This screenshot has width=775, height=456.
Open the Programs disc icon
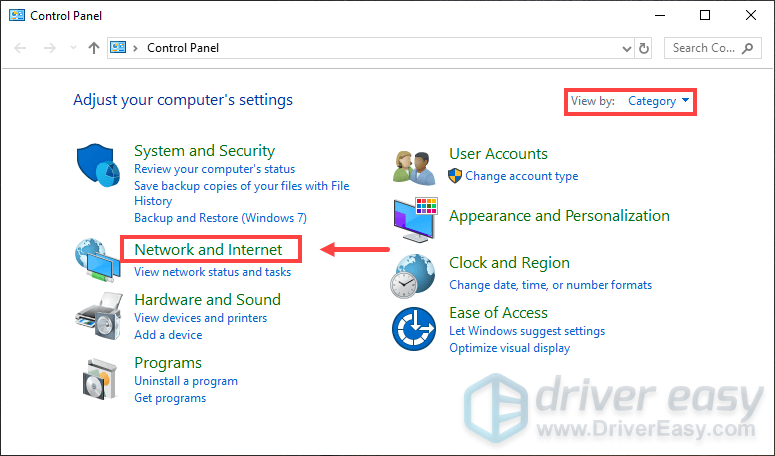pyautogui.click(x=101, y=379)
